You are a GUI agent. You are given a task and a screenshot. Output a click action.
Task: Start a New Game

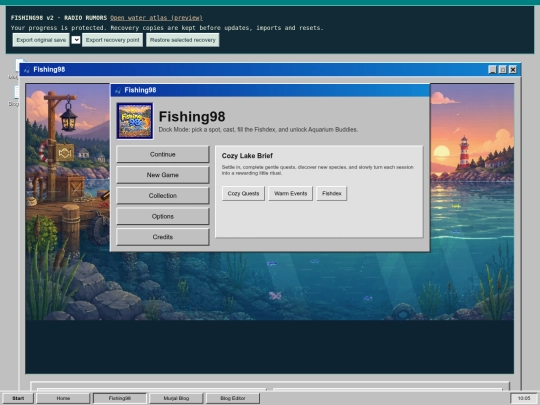click(163, 175)
